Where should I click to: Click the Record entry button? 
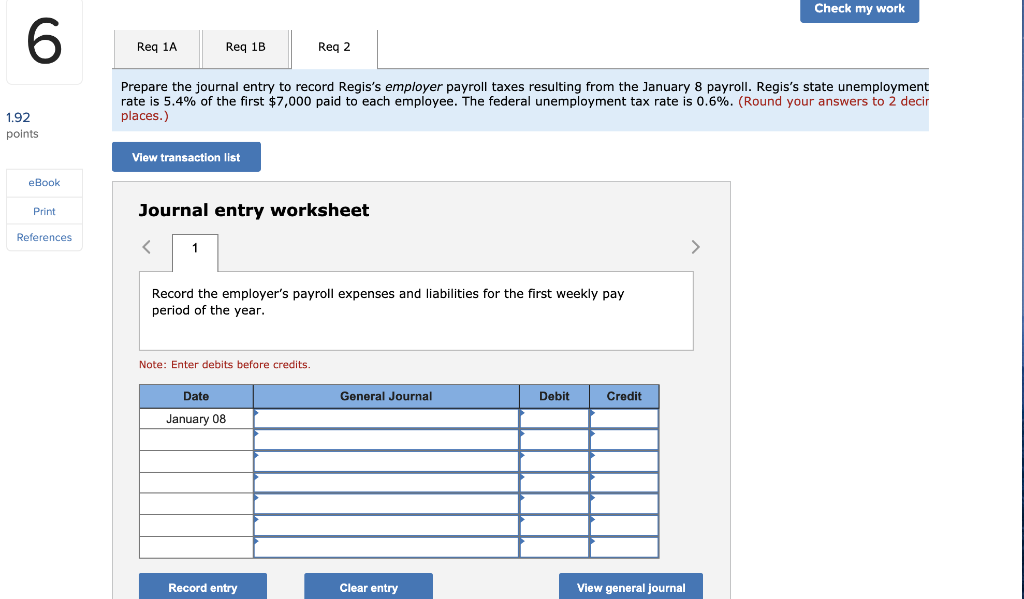tap(202, 586)
